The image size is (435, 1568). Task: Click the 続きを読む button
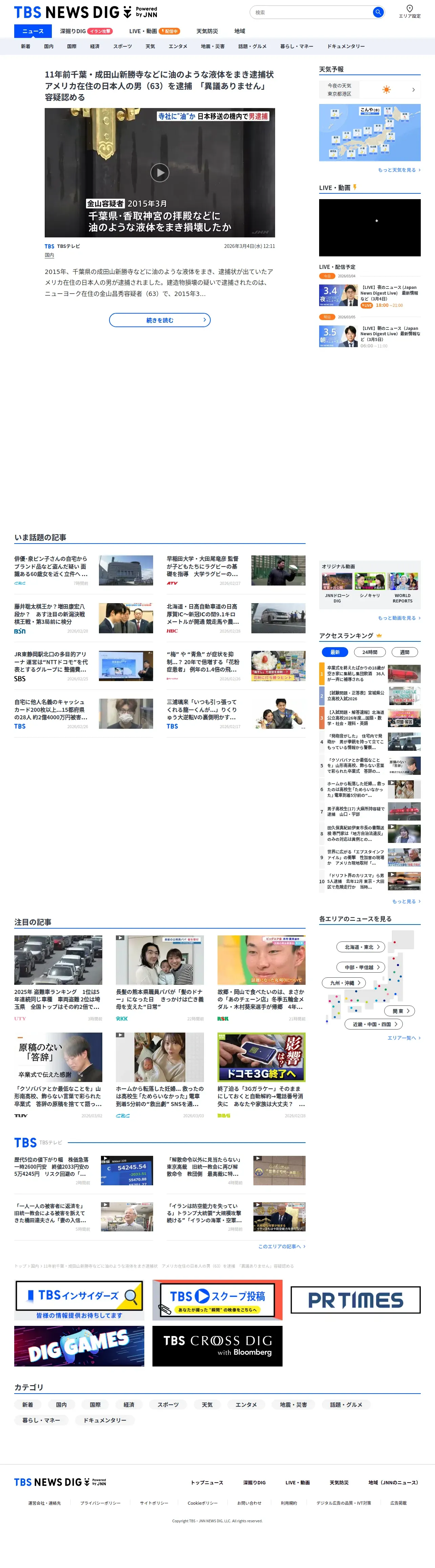160,320
